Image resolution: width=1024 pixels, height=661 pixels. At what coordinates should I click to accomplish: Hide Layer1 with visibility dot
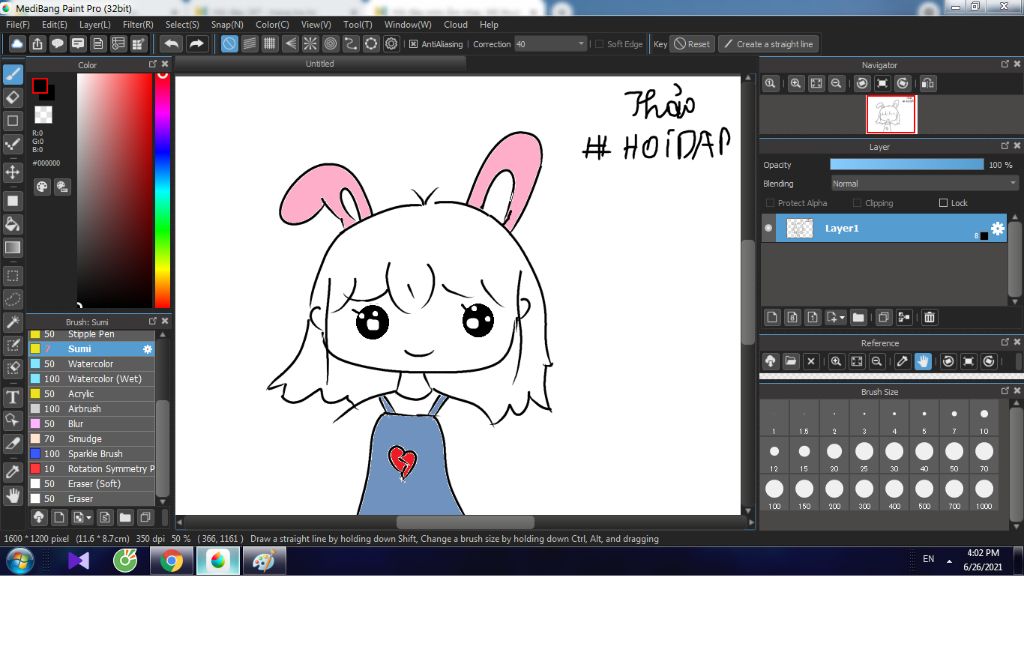(769, 228)
